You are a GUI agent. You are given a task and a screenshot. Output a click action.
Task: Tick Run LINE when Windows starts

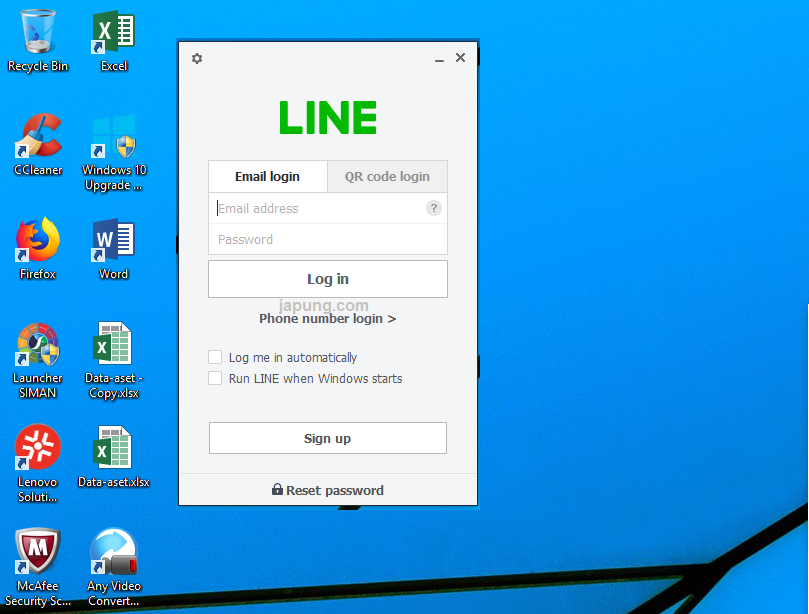click(215, 378)
